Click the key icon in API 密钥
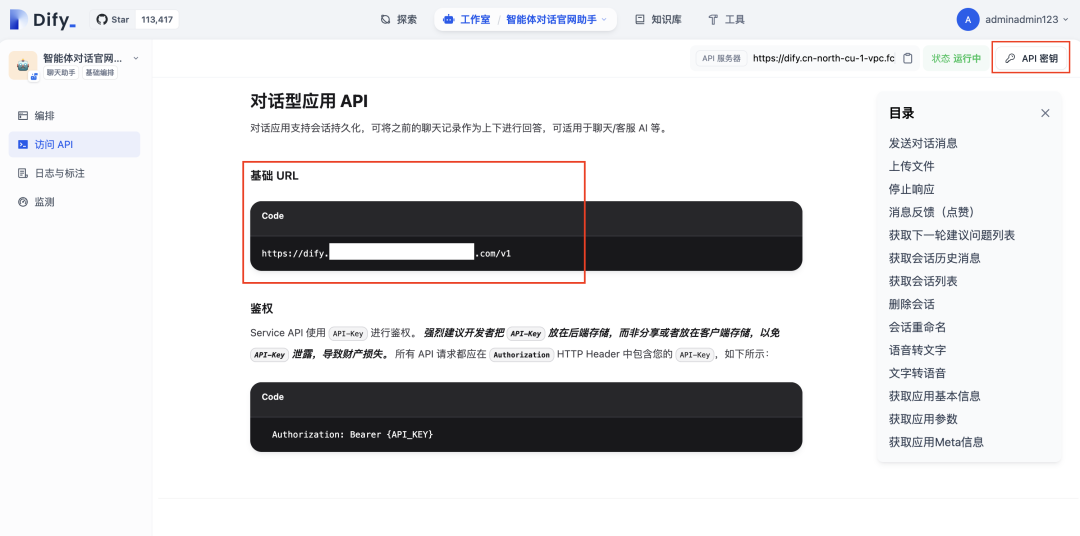This screenshot has height=536, width=1080. click(x=1010, y=59)
